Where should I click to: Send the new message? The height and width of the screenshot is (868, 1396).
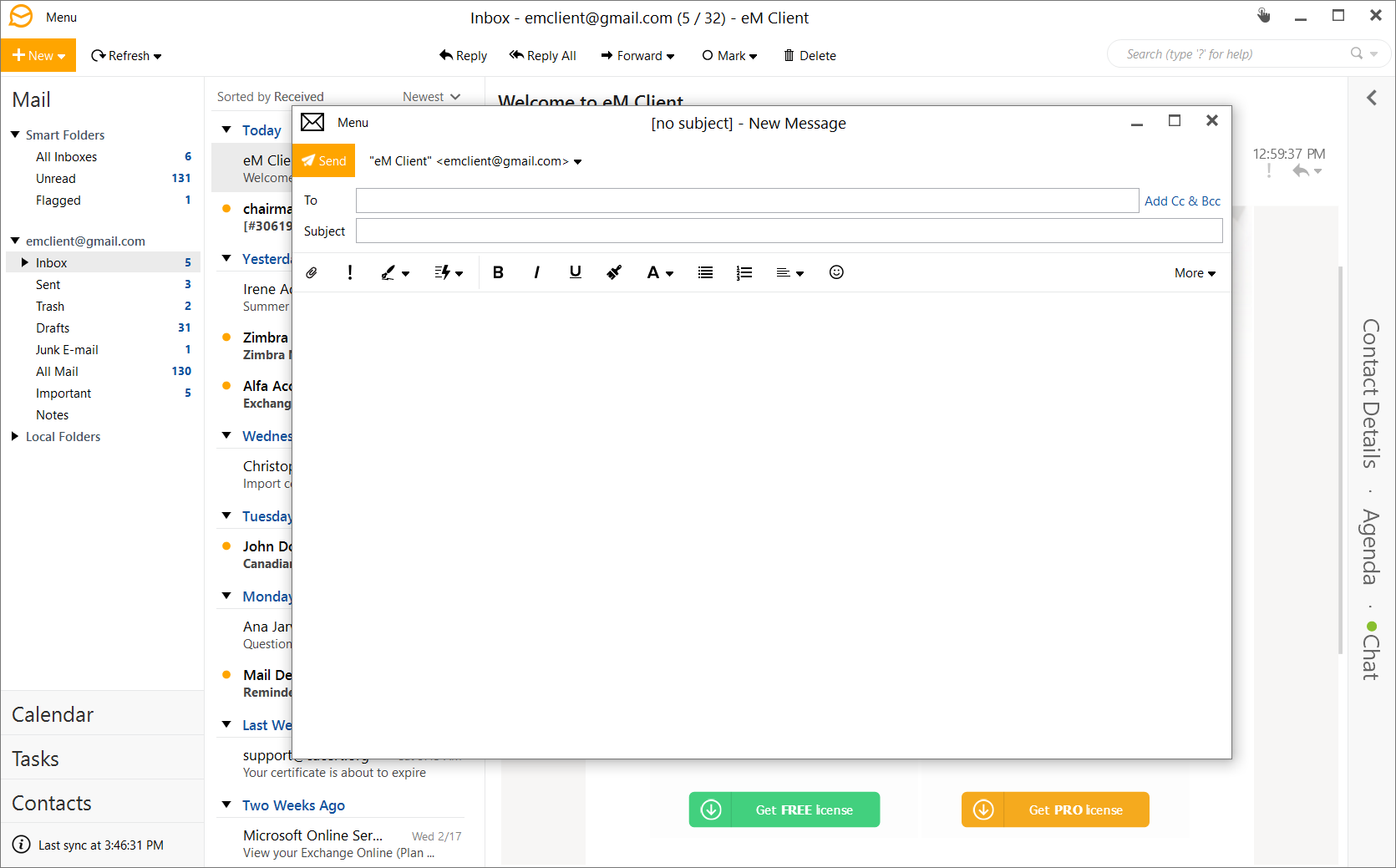(324, 161)
